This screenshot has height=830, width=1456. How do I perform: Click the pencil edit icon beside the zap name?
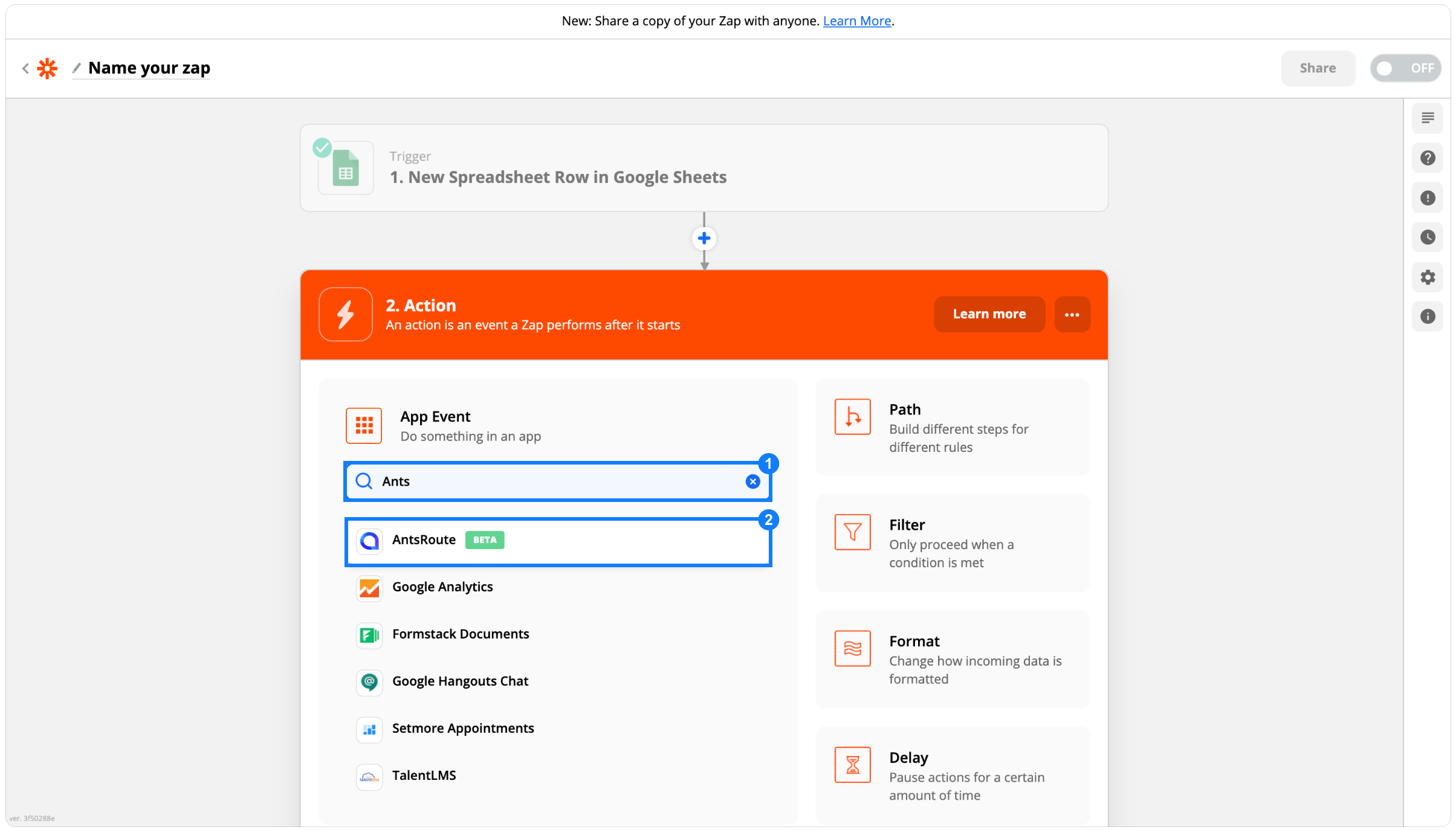76,68
